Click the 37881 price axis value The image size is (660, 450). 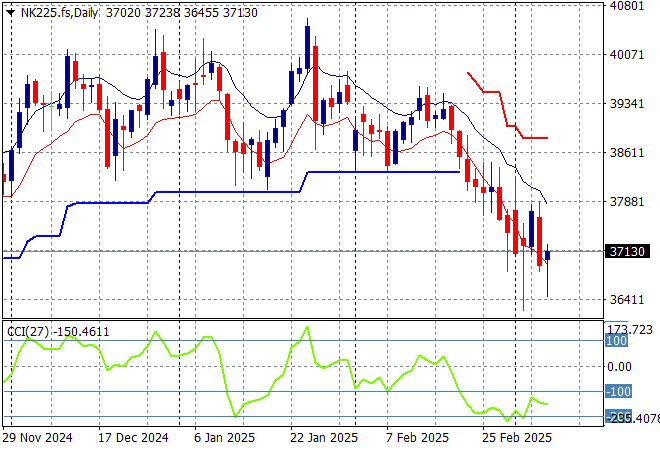point(627,201)
